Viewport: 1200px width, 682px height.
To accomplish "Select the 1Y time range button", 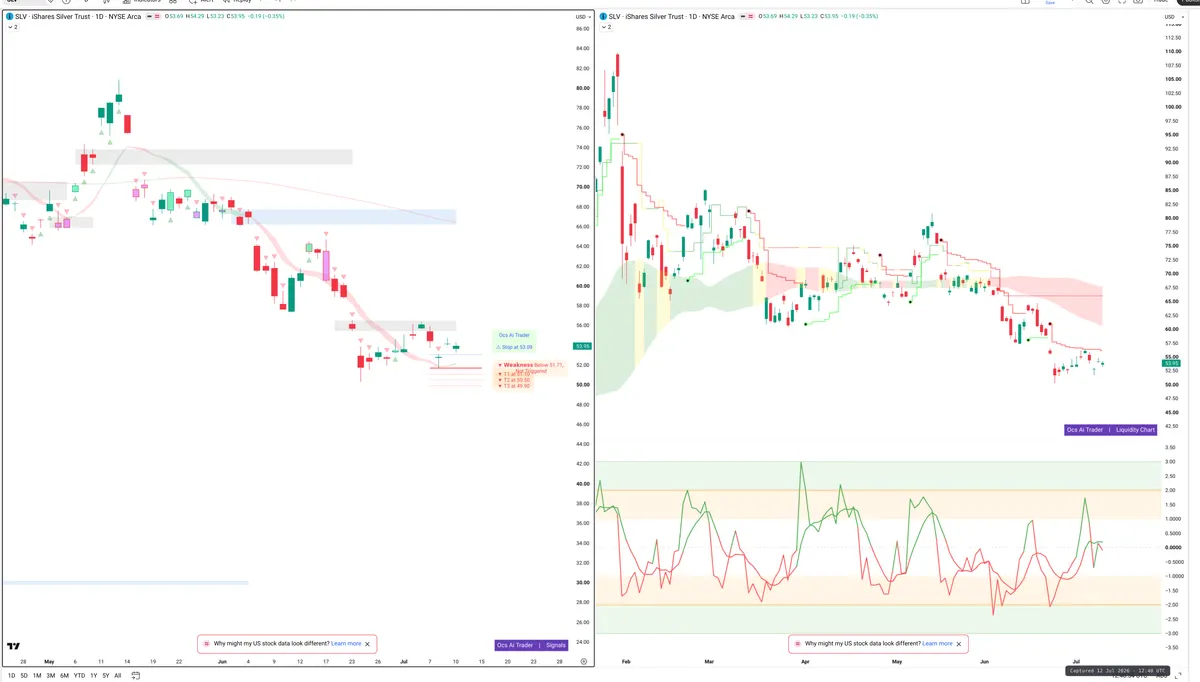I will [x=93, y=676].
